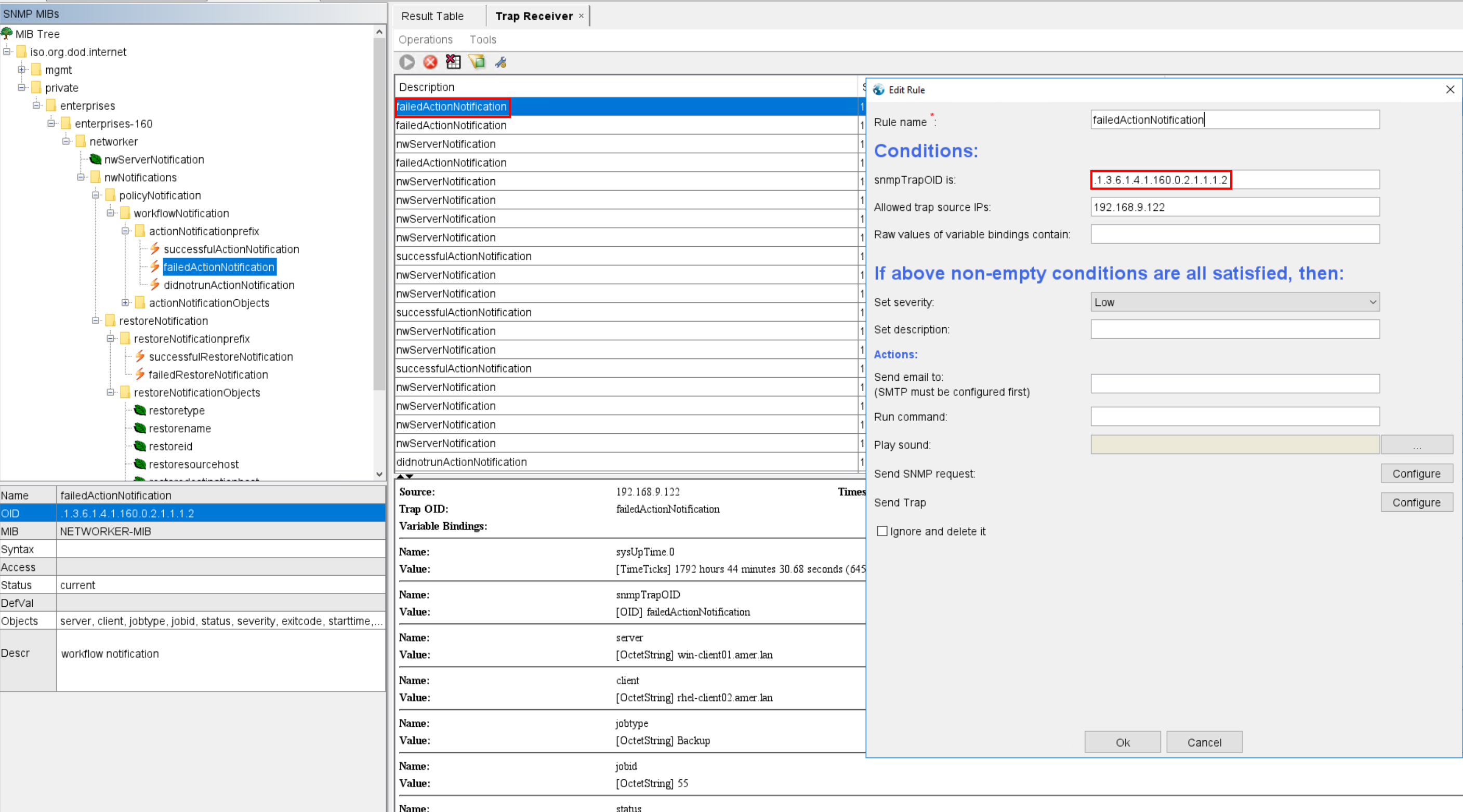Toggle the 'Ignore and delete it' checkbox

click(x=882, y=531)
